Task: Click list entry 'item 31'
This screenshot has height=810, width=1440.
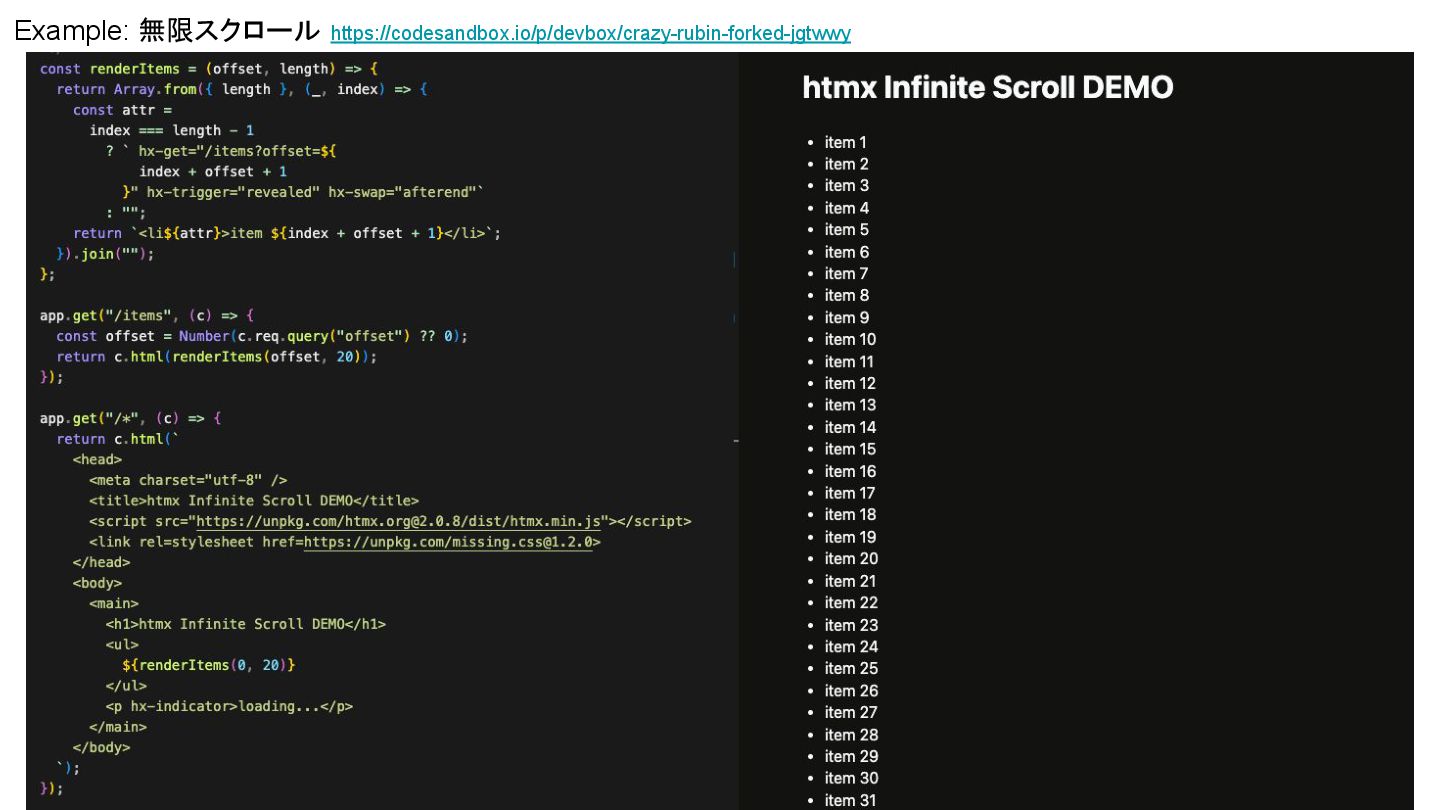Action: (x=850, y=800)
